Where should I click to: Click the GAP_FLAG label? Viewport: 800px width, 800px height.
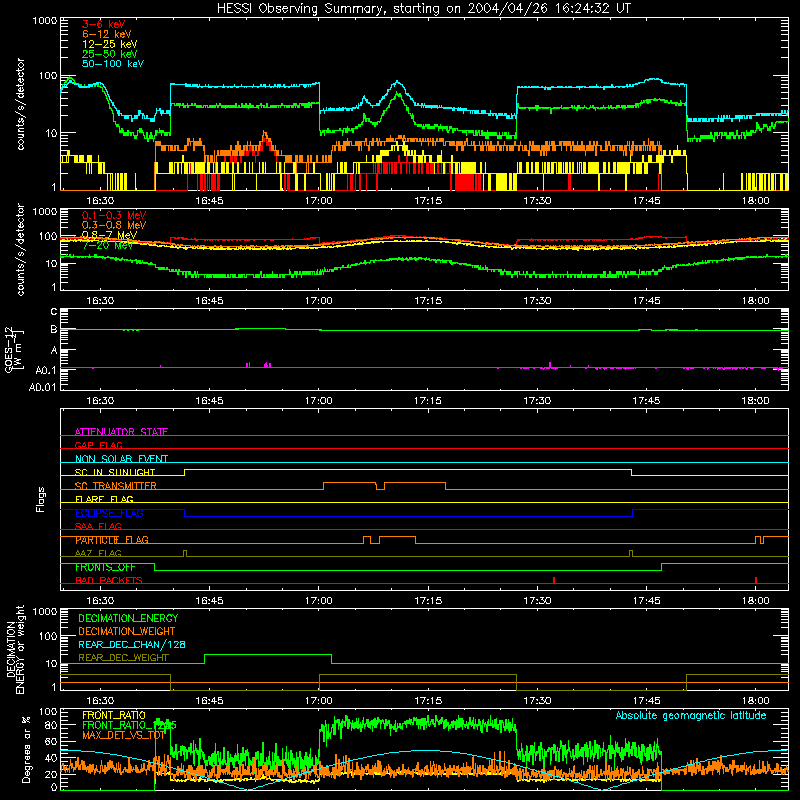click(x=98, y=445)
